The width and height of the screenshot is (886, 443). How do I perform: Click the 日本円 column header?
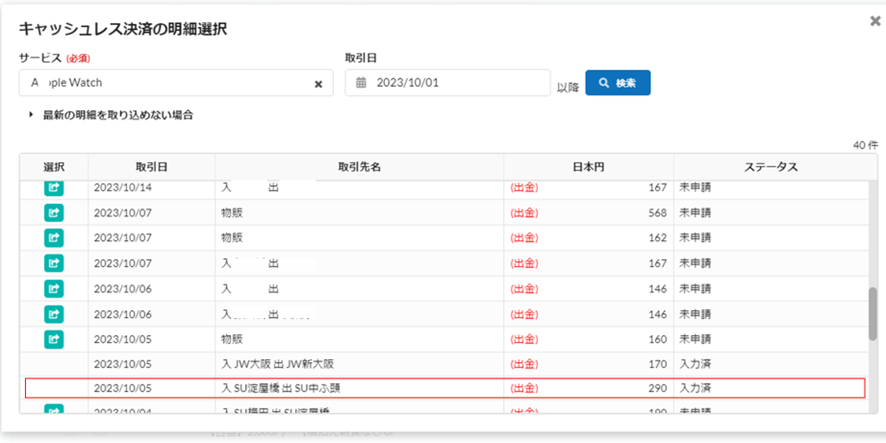click(x=588, y=167)
